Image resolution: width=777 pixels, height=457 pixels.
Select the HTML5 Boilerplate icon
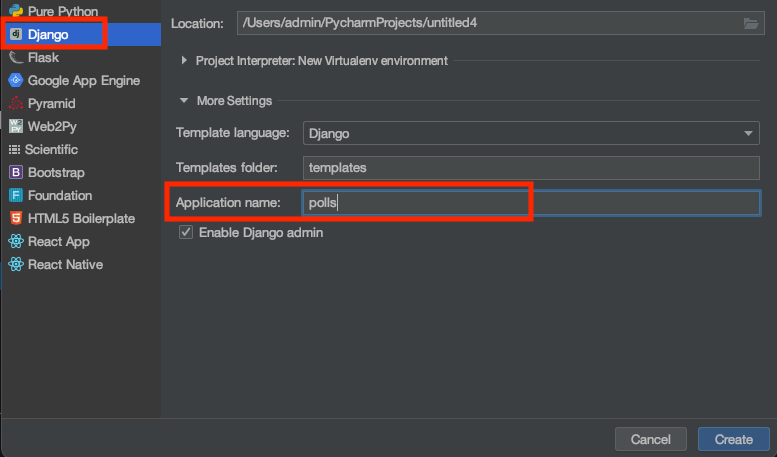tap(16, 218)
